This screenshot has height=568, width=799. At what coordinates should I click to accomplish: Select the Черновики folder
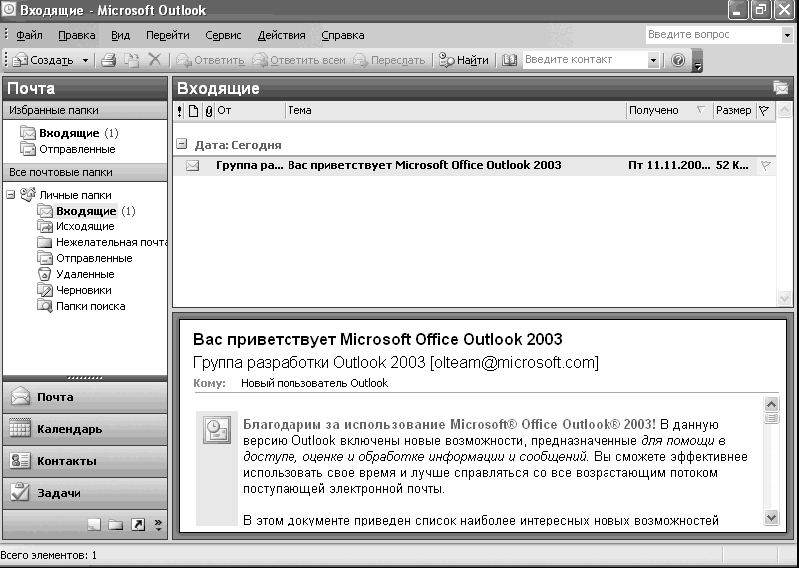coord(74,290)
